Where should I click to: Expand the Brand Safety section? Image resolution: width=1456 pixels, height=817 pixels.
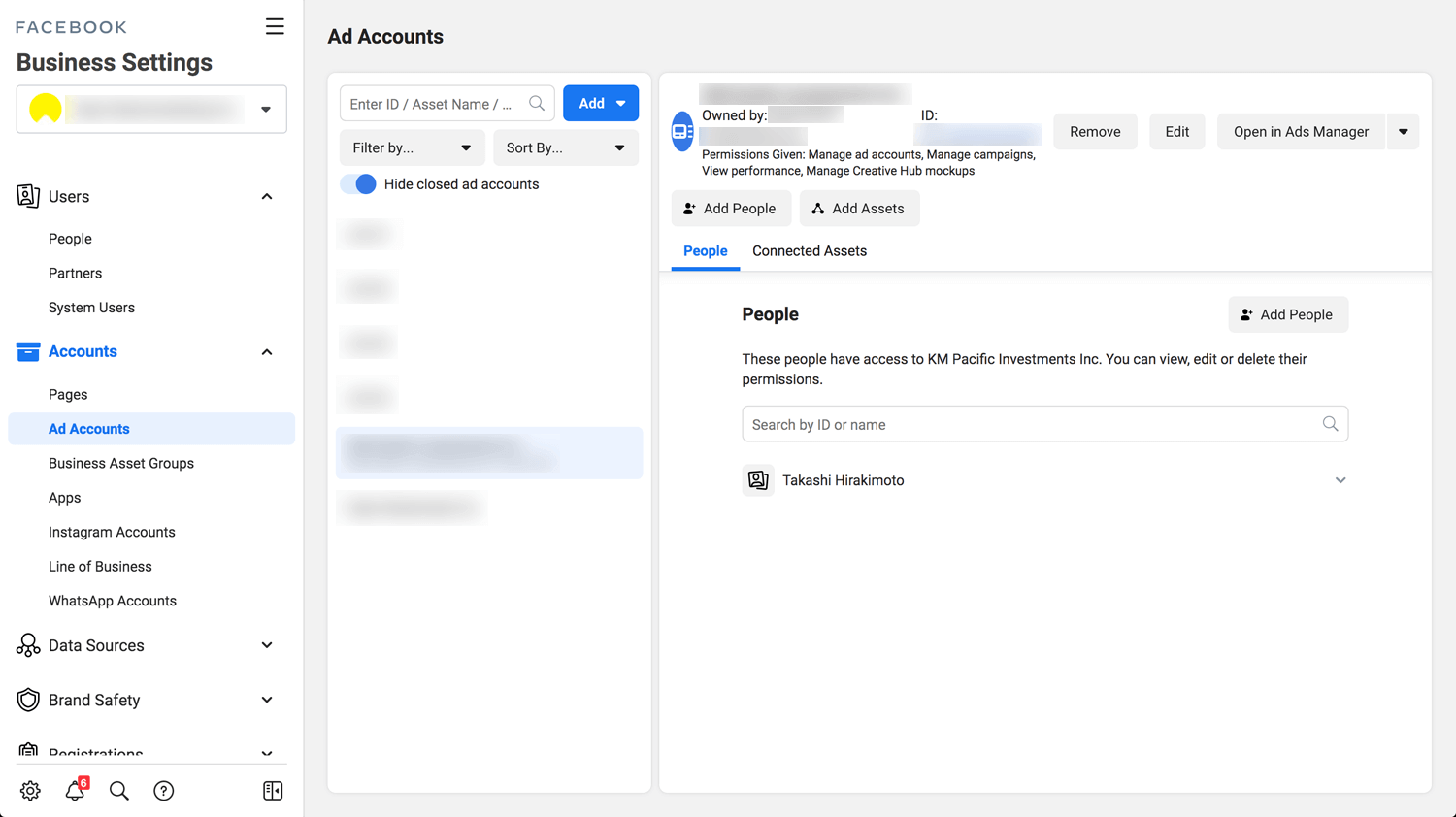point(267,700)
